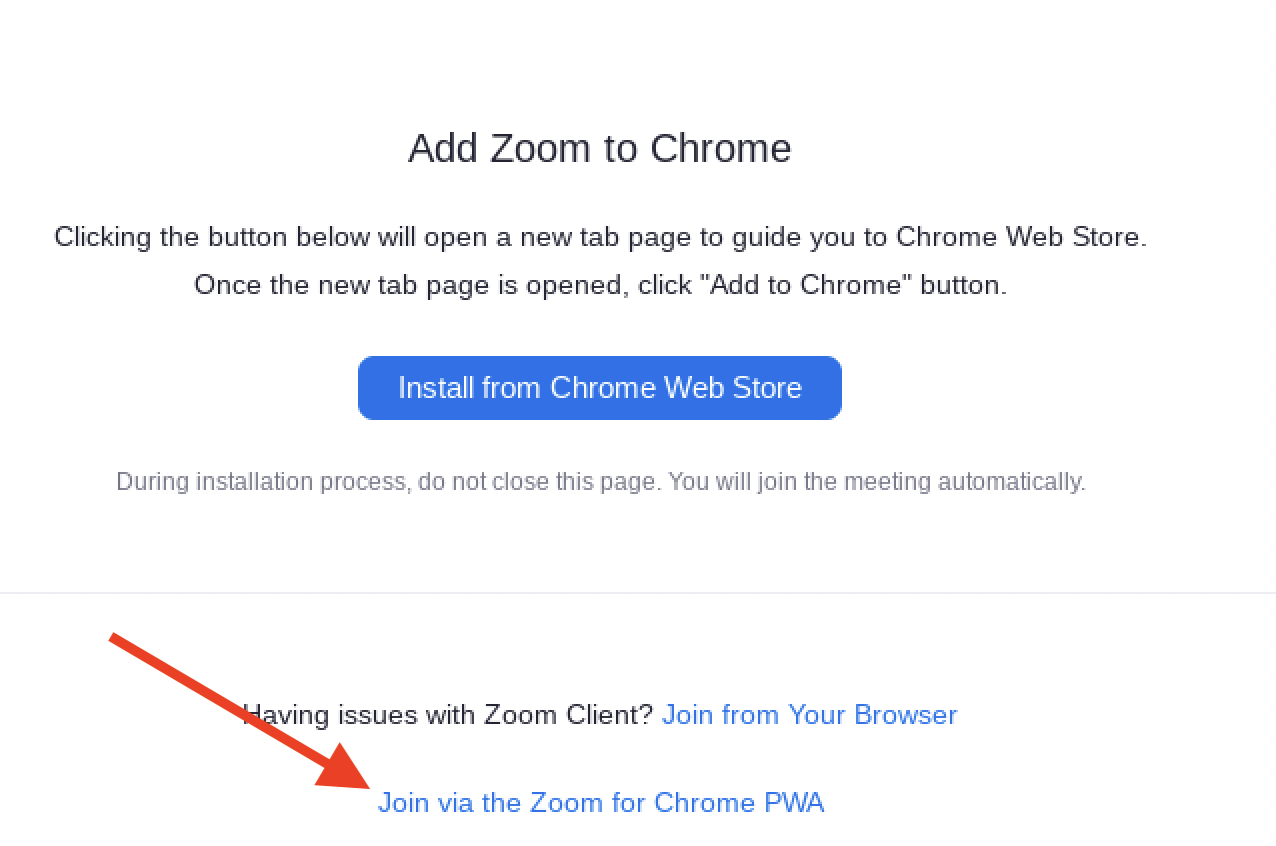Click "You will join the meeting automatically." sentence

coord(877,482)
